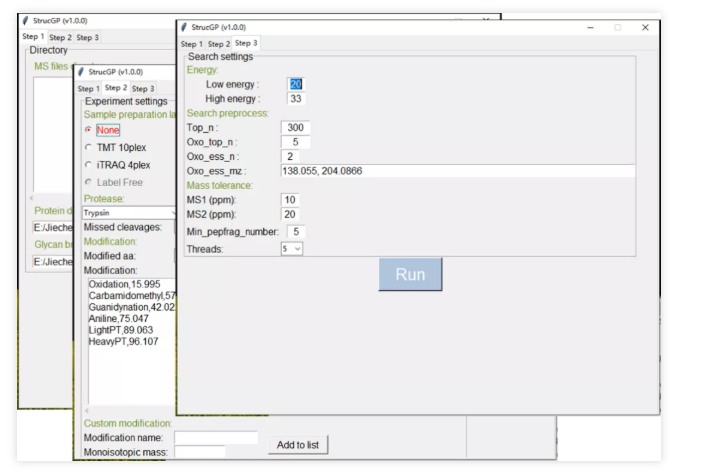Select the iTRAQ 4plex radio button
This screenshot has width=705, height=475.
88,164
